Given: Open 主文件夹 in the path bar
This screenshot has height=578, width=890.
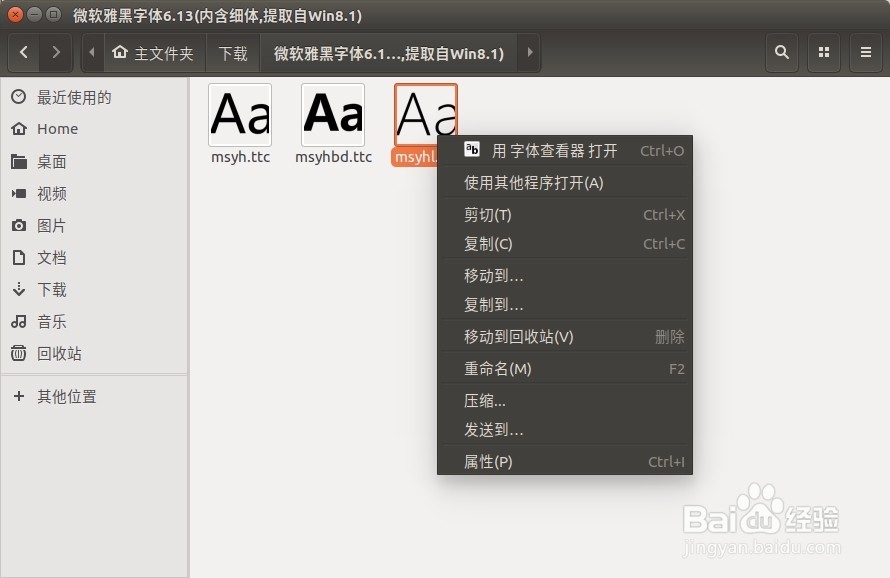Looking at the screenshot, I should (x=153, y=53).
